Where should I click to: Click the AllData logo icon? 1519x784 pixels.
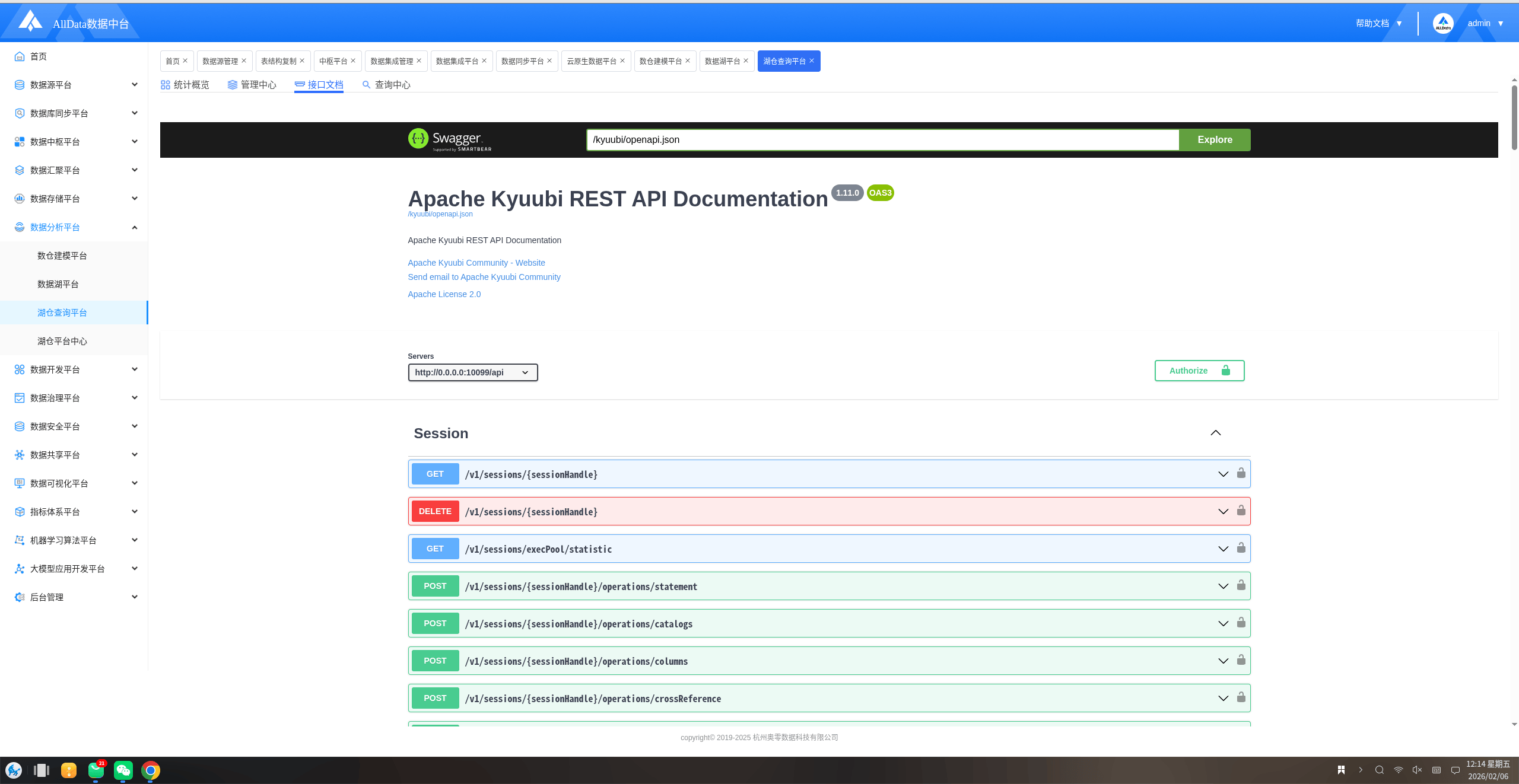coord(30,21)
